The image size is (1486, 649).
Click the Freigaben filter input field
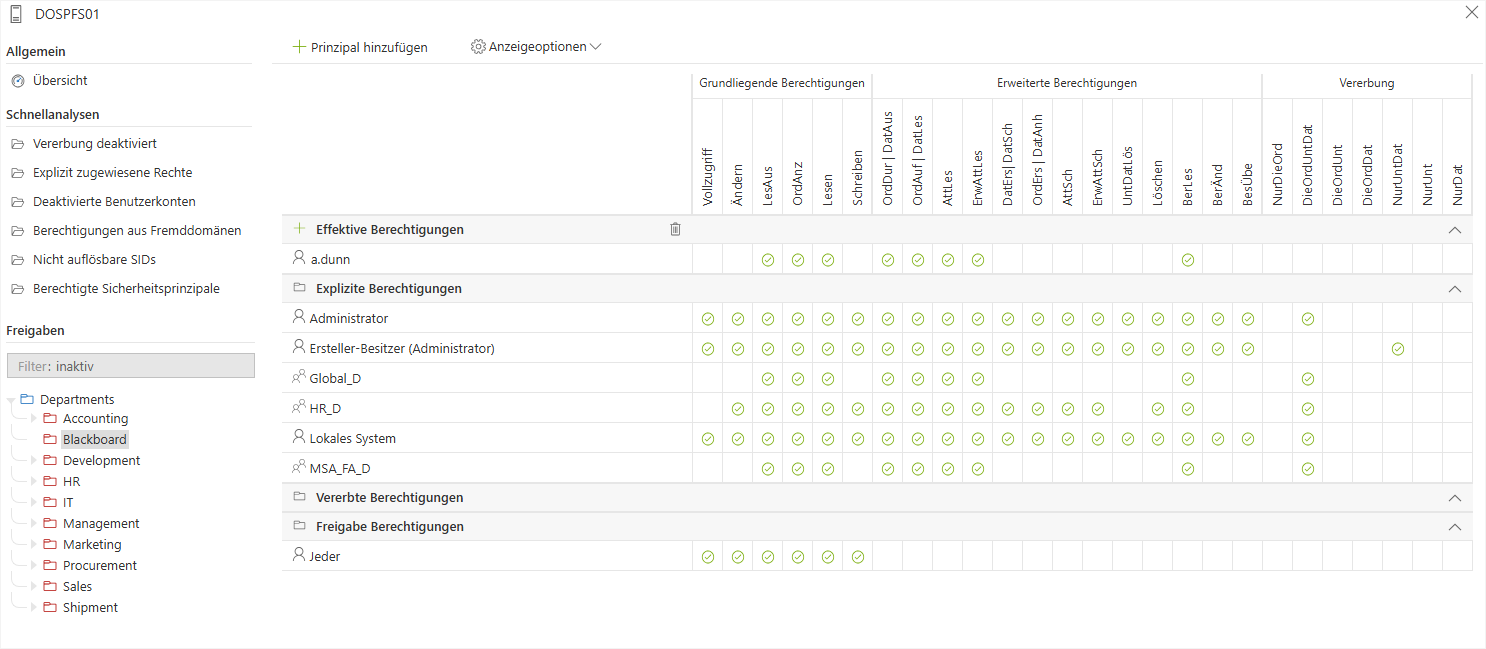(x=130, y=366)
